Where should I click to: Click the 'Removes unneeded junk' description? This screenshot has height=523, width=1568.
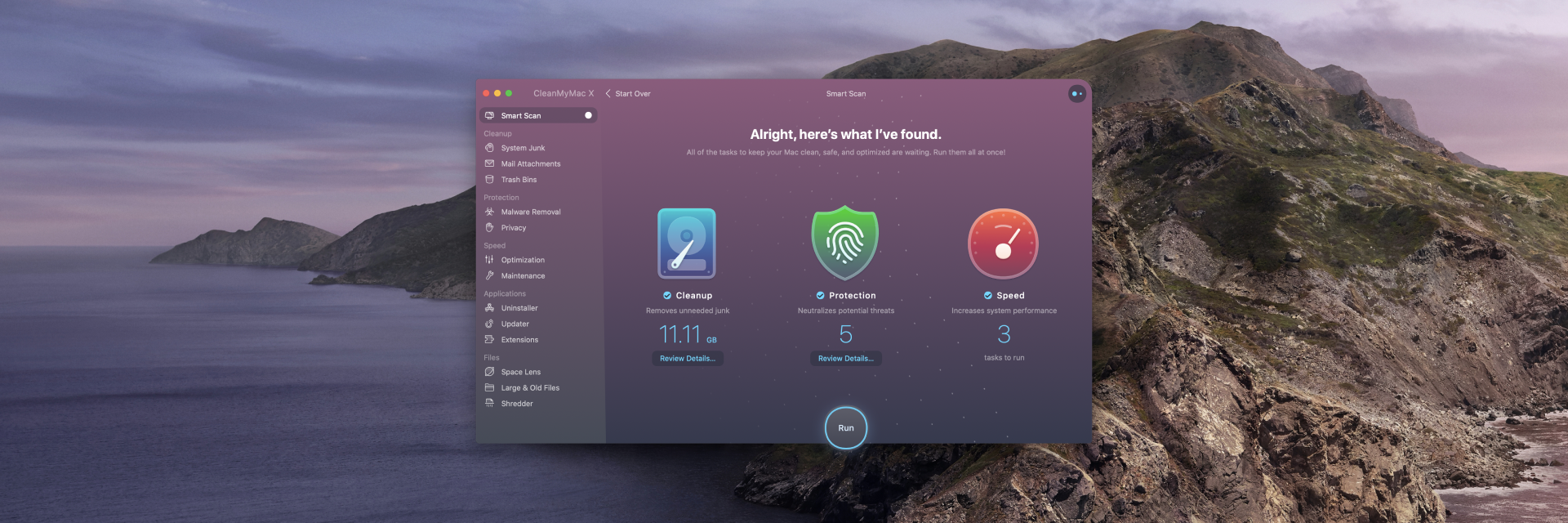(x=688, y=311)
